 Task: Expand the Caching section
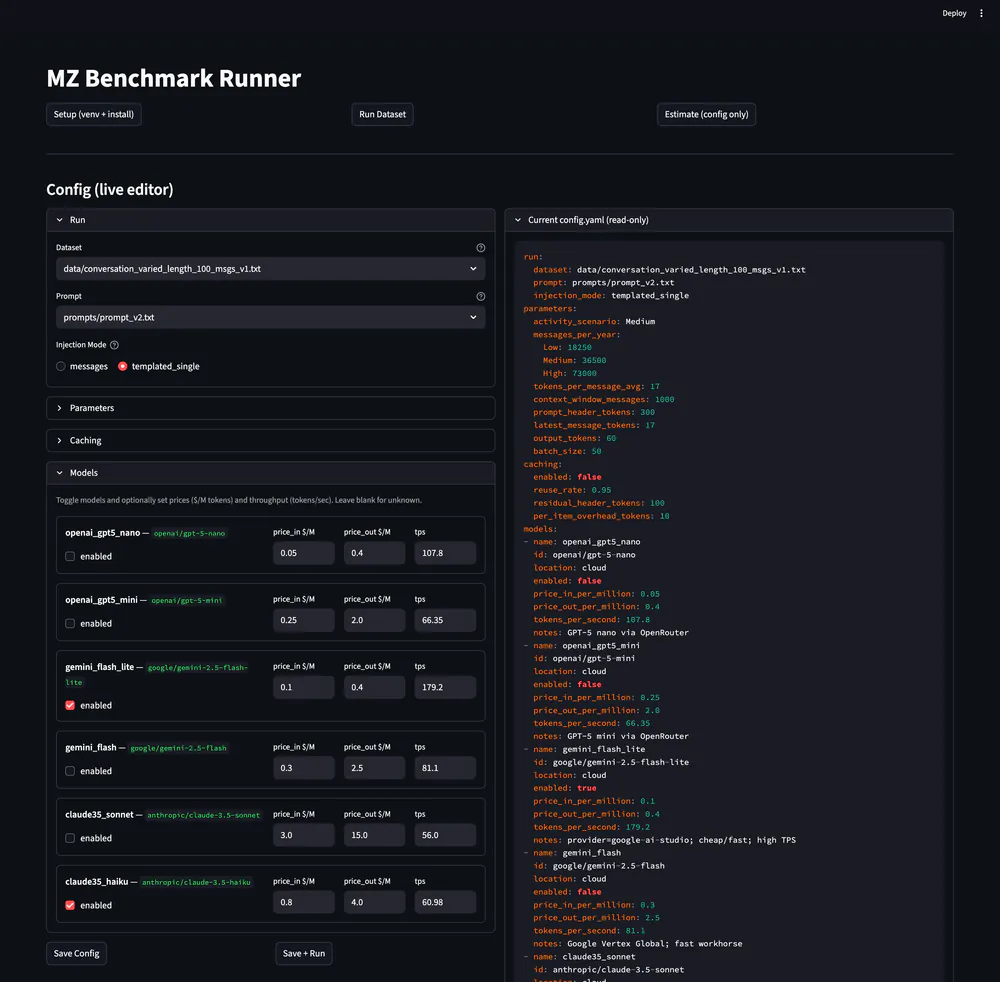(x=268, y=440)
